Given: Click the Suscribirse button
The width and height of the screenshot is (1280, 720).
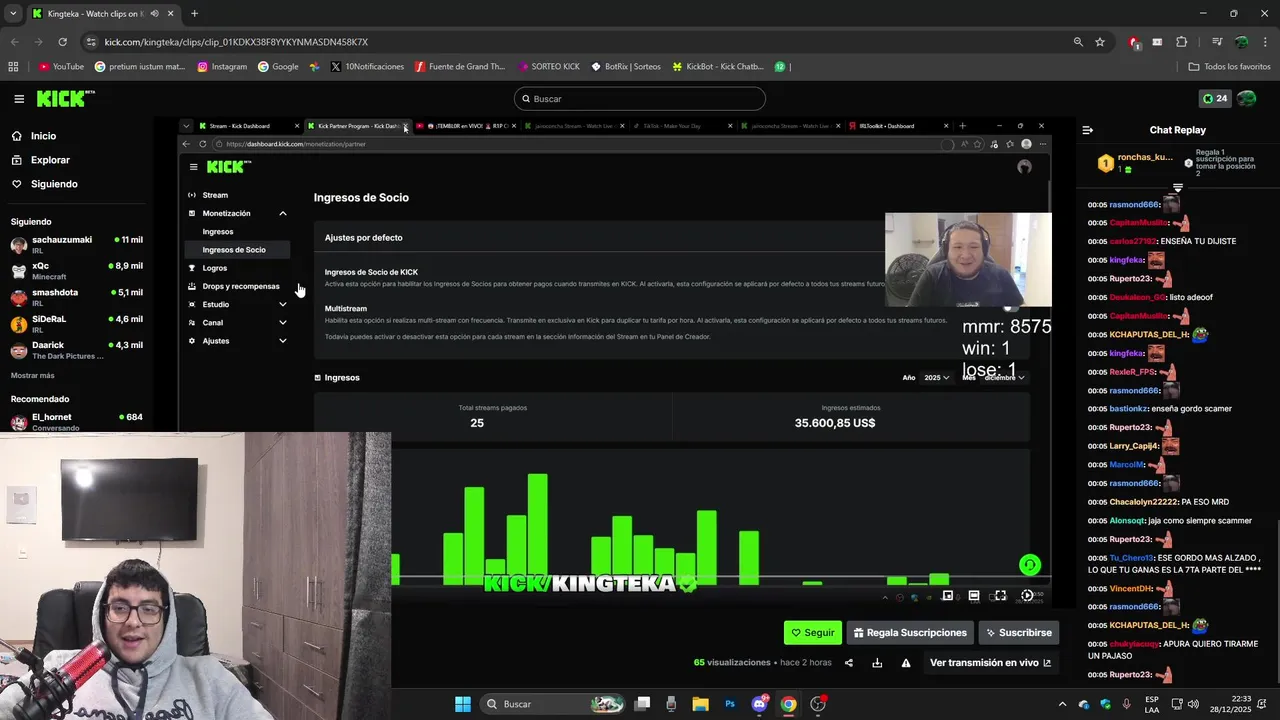Looking at the screenshot, I should tap(1018, 633).
